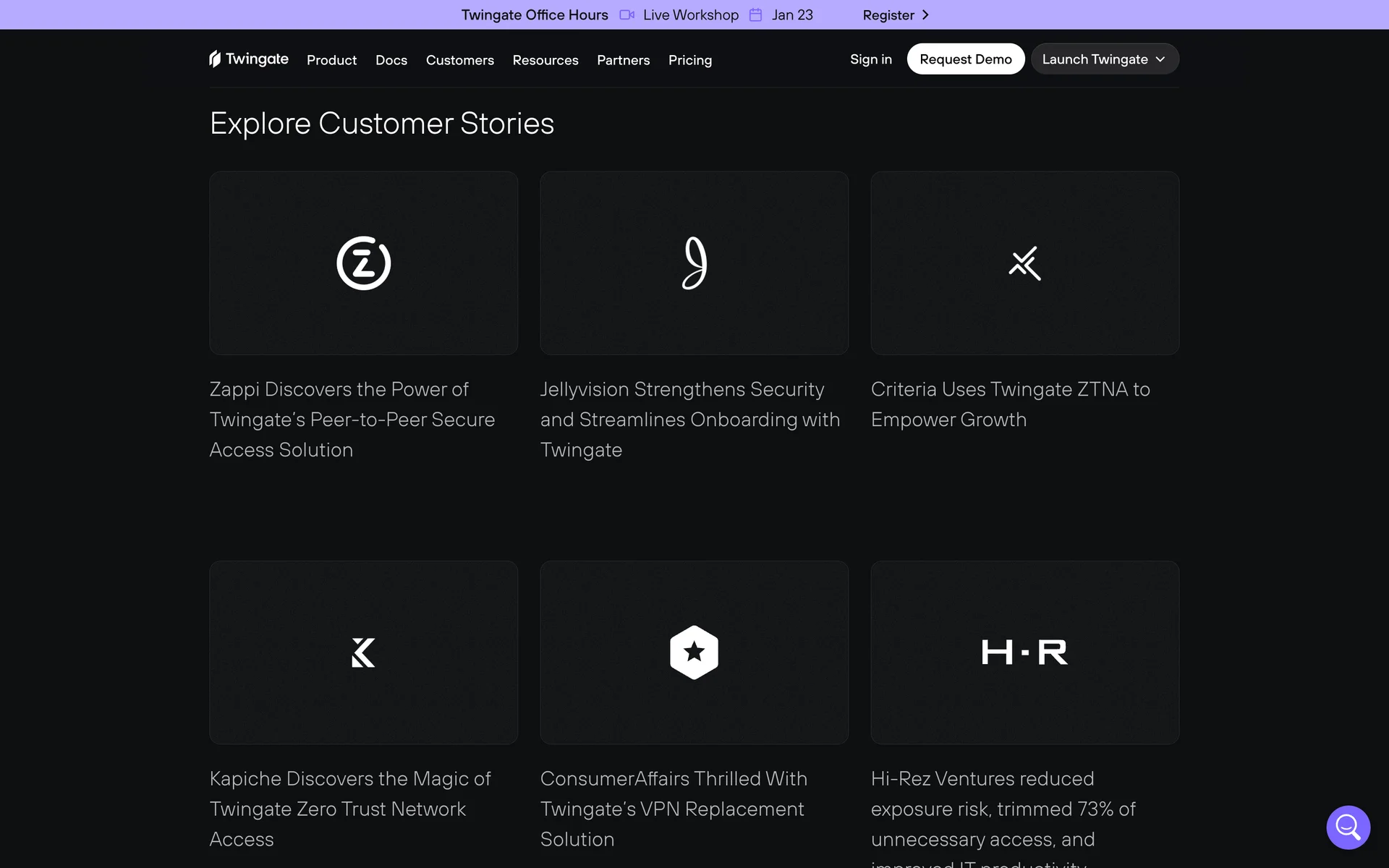
Task: Open the Criteria logo card
Action: 1024,263
